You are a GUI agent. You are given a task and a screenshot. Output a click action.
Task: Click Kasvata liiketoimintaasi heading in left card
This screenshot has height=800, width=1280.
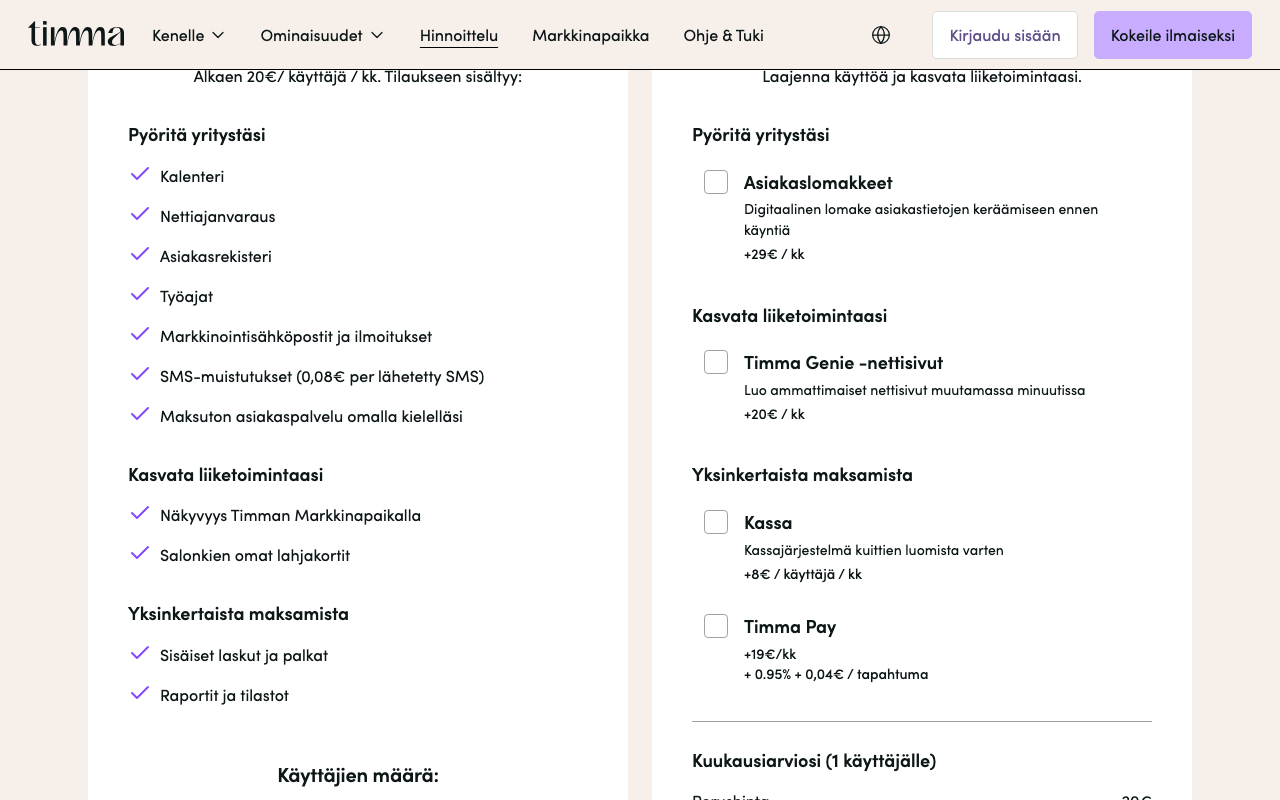pos(226,475)
